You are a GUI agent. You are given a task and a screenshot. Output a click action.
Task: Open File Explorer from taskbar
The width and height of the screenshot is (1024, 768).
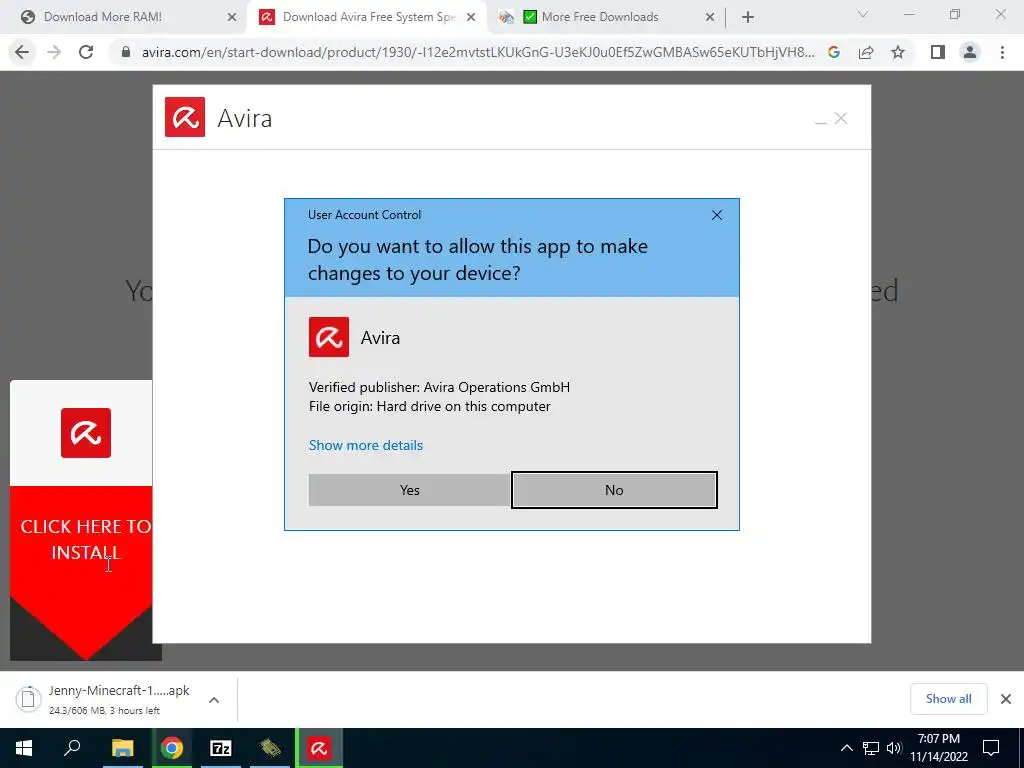click(122, 748)
